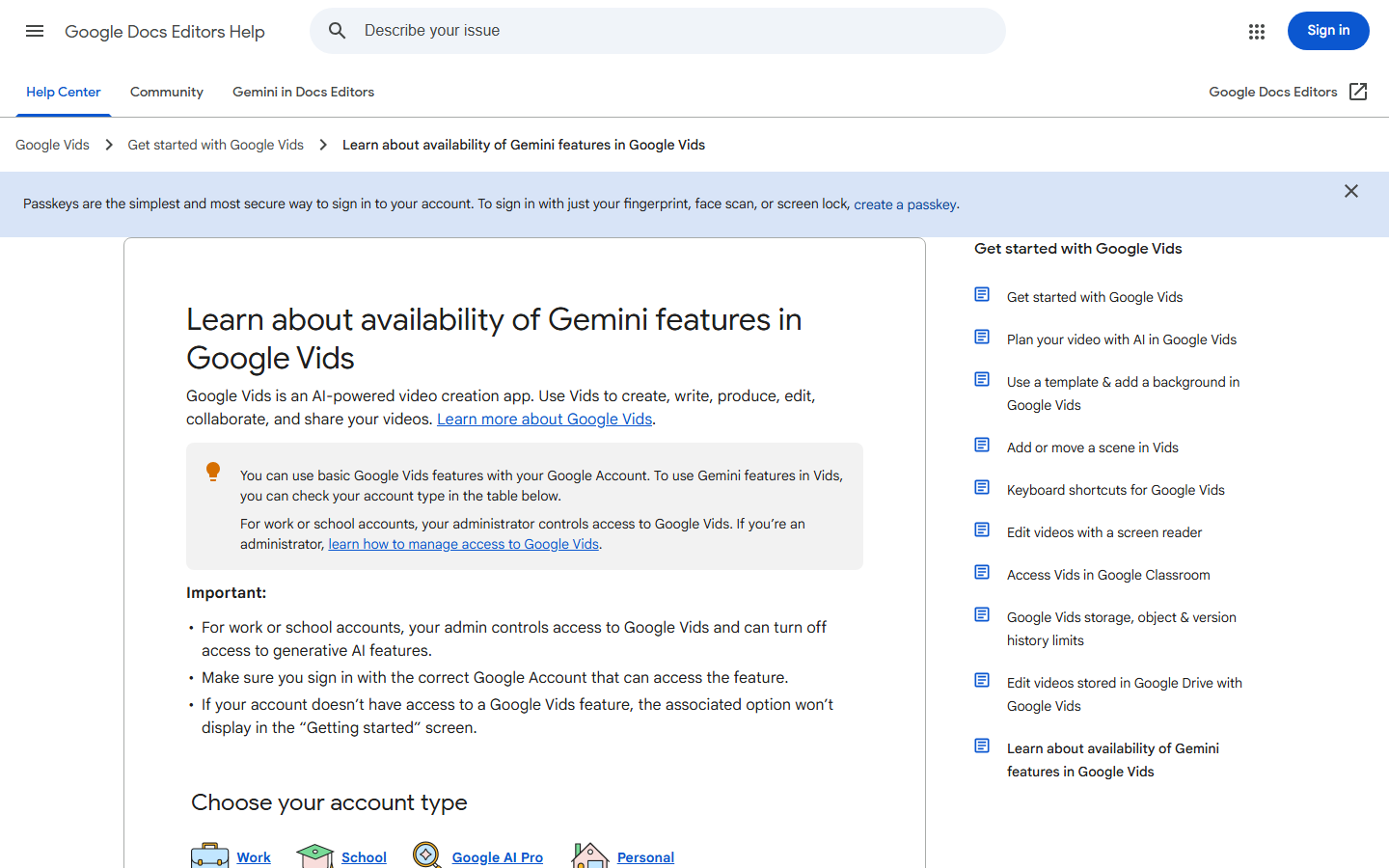Jump to the School account type
Image resolution: width=1389 pixels, height=868 pixels.
364,857
